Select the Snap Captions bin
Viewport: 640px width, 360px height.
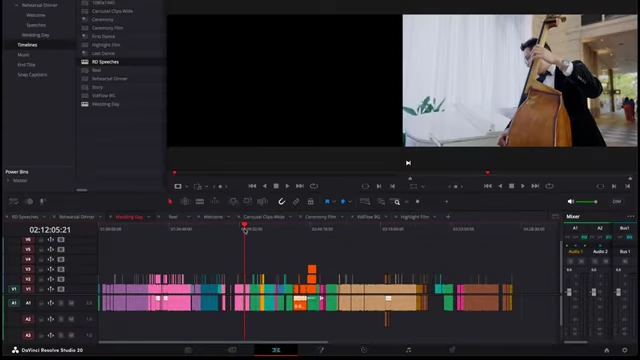tap(32, 75)
